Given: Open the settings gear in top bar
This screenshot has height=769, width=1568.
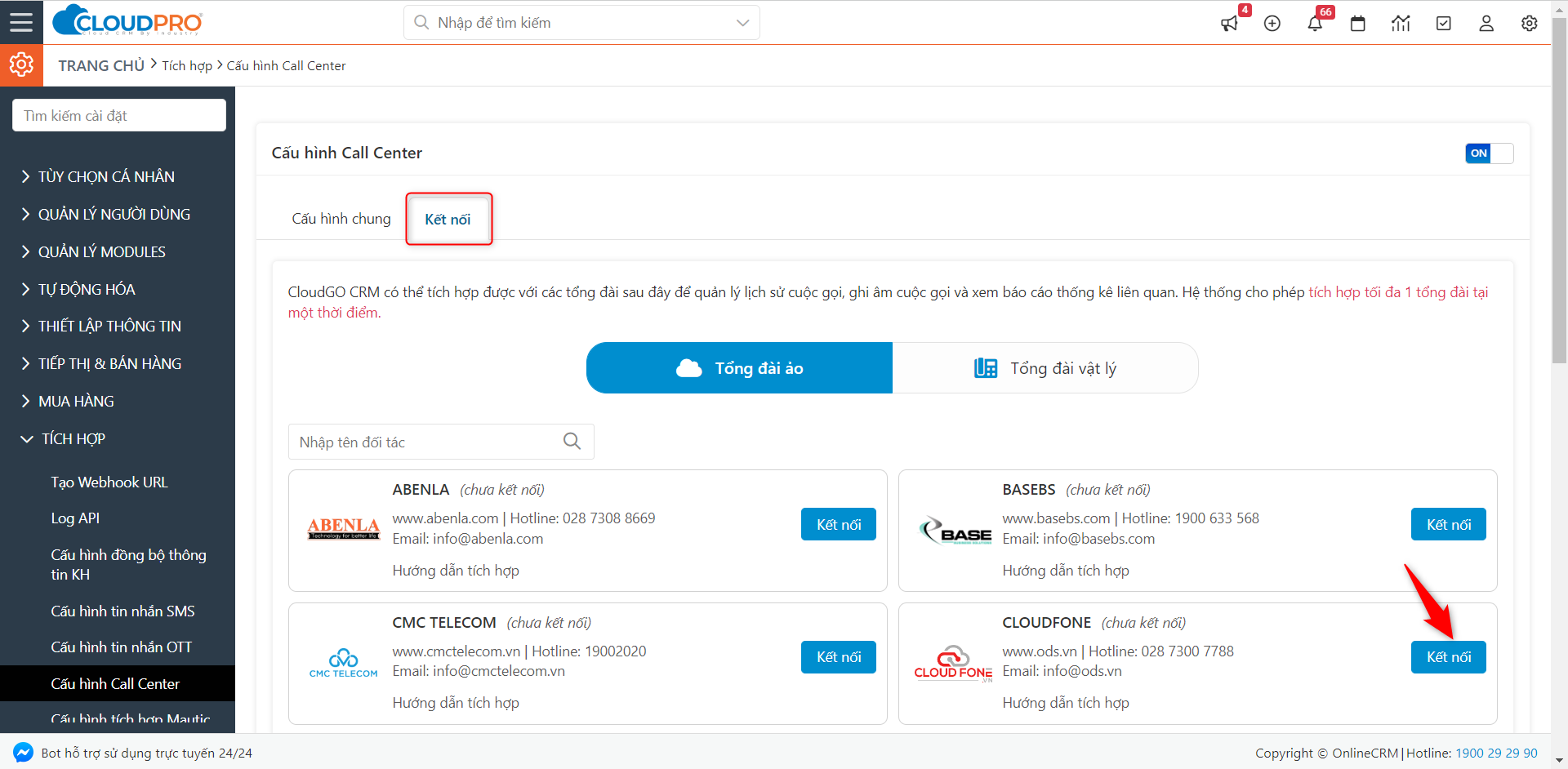Looking at the screenshot, I should tap(1530, 24).
